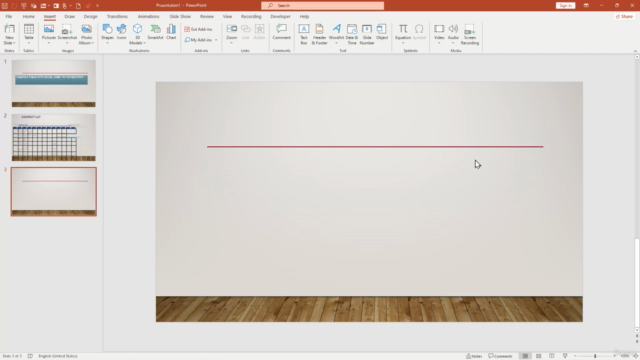Click the Sign in button
The width and height of the screenshot is (640, 360).
[x=565, y=6]
